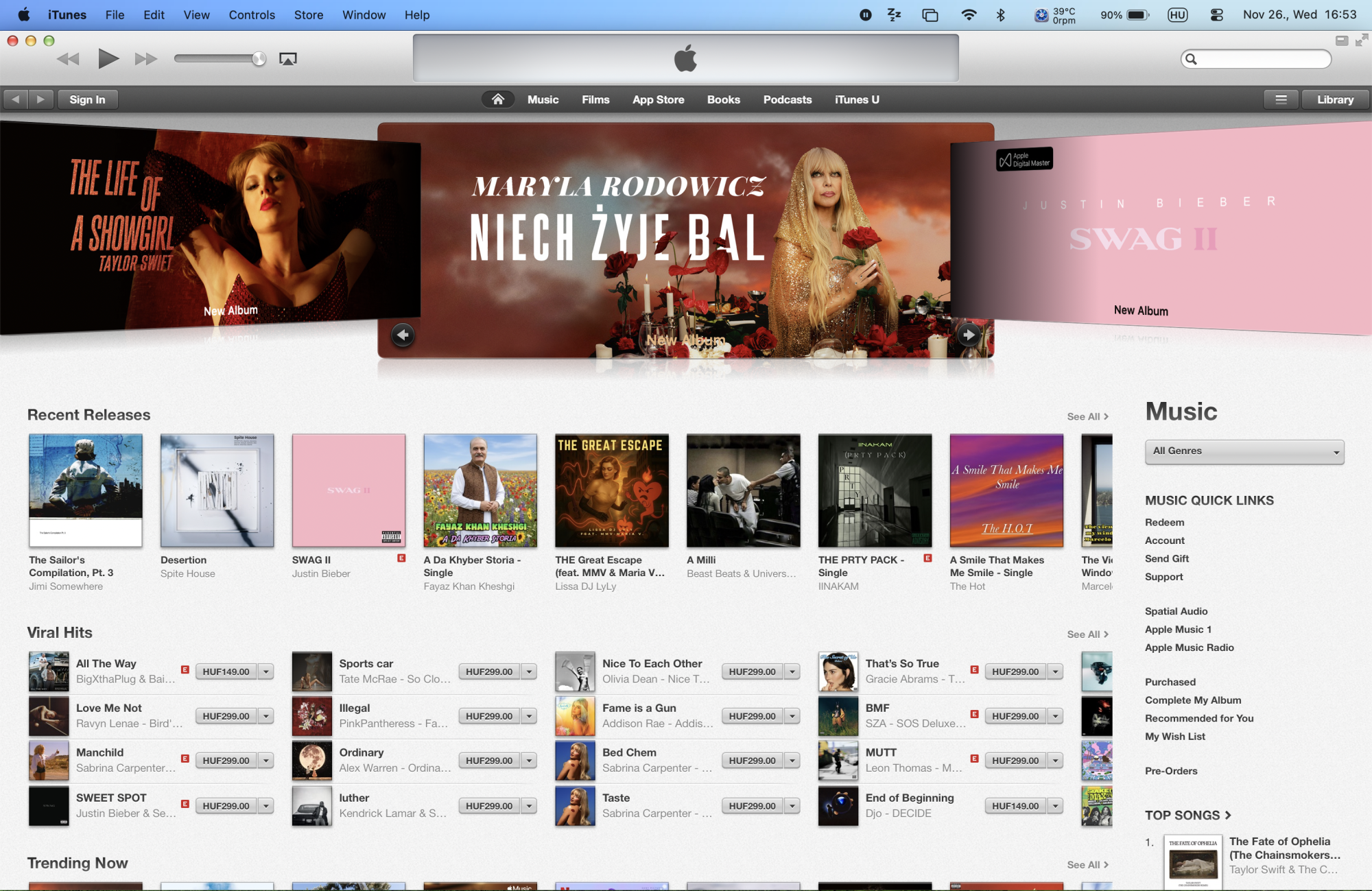Switch to the mini player
This screenshot has width=1372, height=891.
coord(1342,41)
